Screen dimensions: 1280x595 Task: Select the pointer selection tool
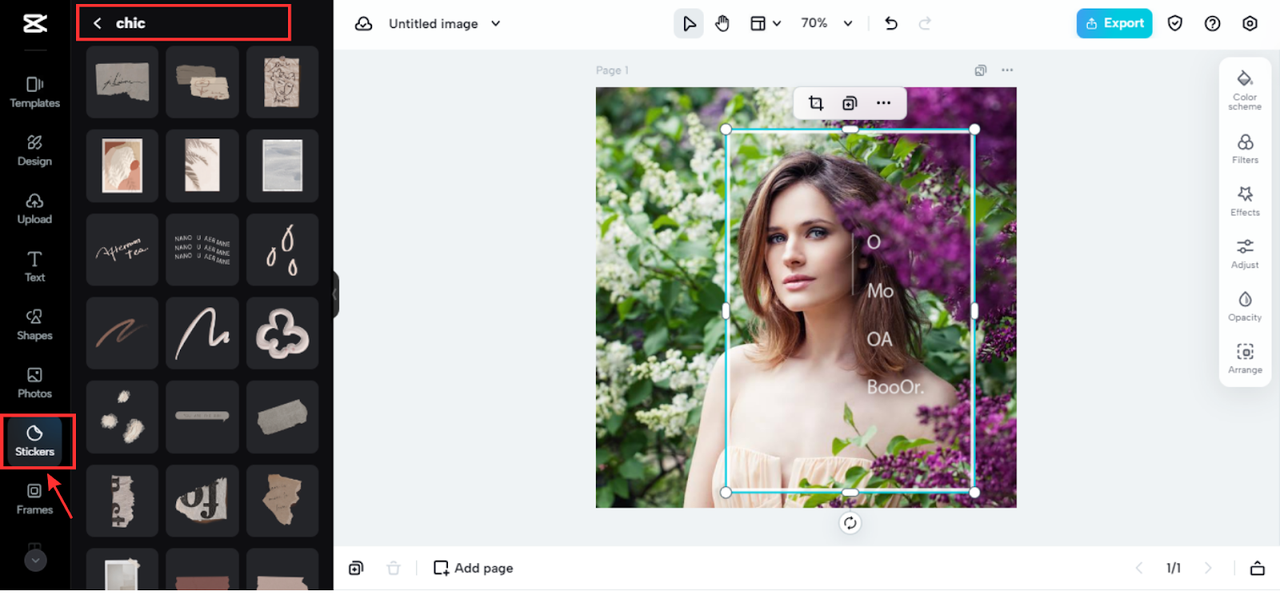689,23
